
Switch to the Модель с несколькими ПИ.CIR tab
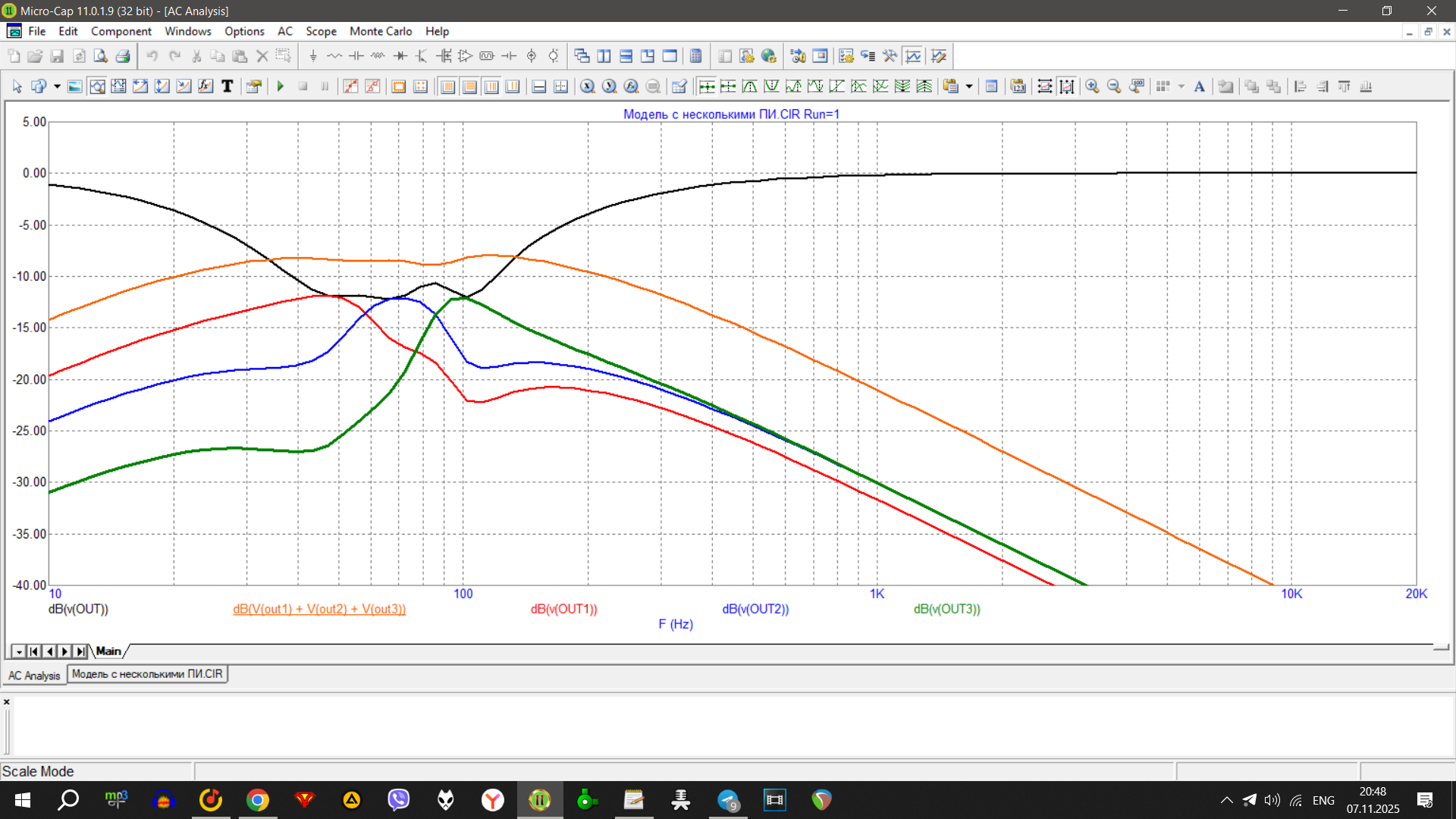(147, 674)
